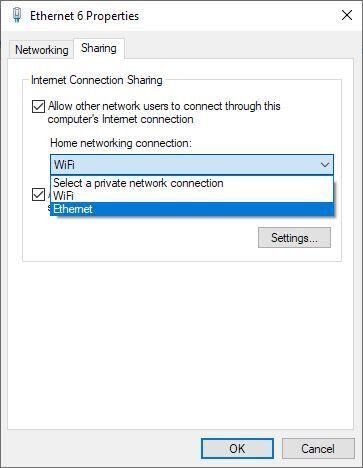Screen dimensions: 363x468
Task: Close the Ethernet 6 Properties dialog
Action: 347,15
